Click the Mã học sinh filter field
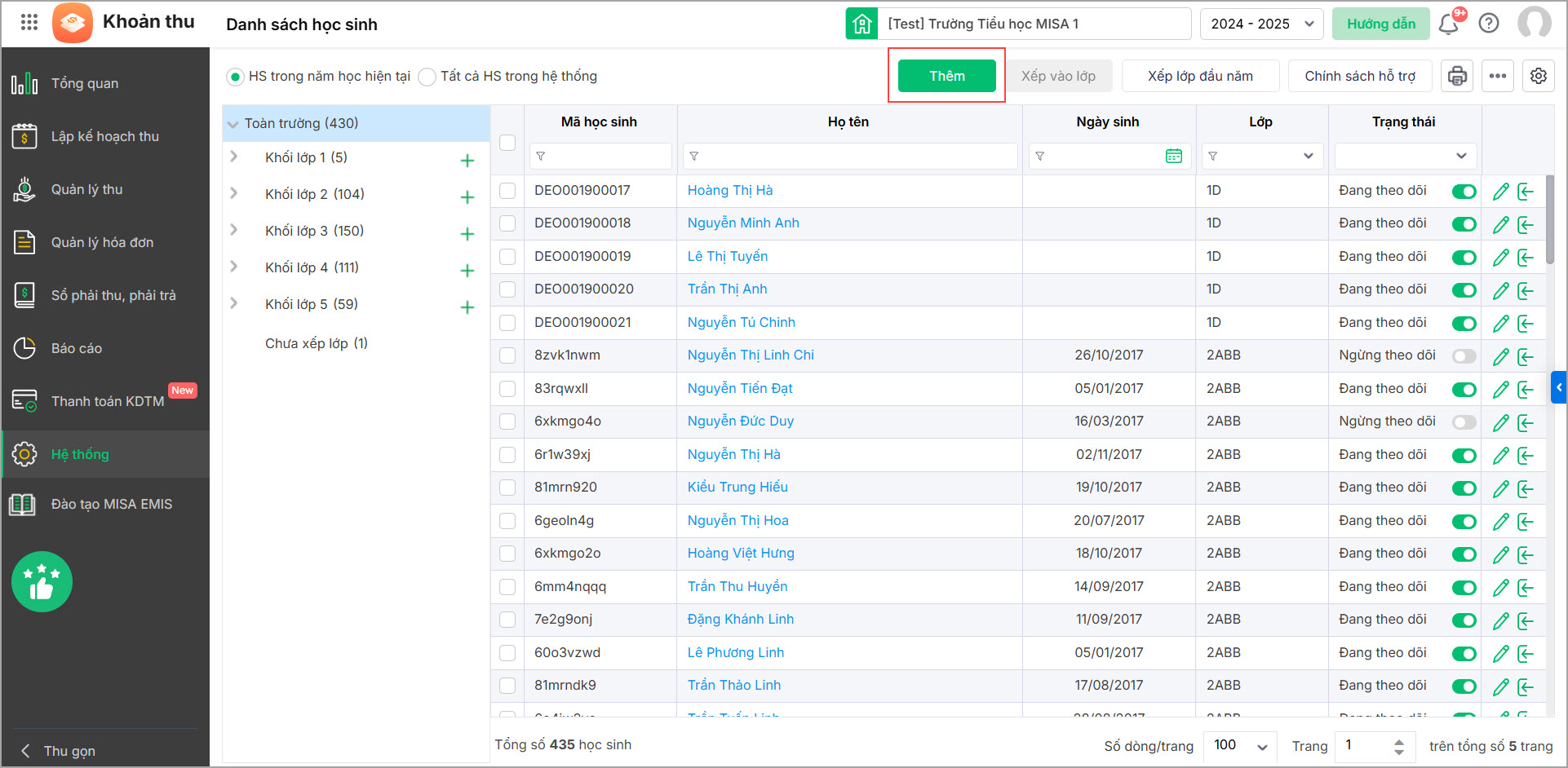Screen dimensions: 1568x768 (600, 156)
